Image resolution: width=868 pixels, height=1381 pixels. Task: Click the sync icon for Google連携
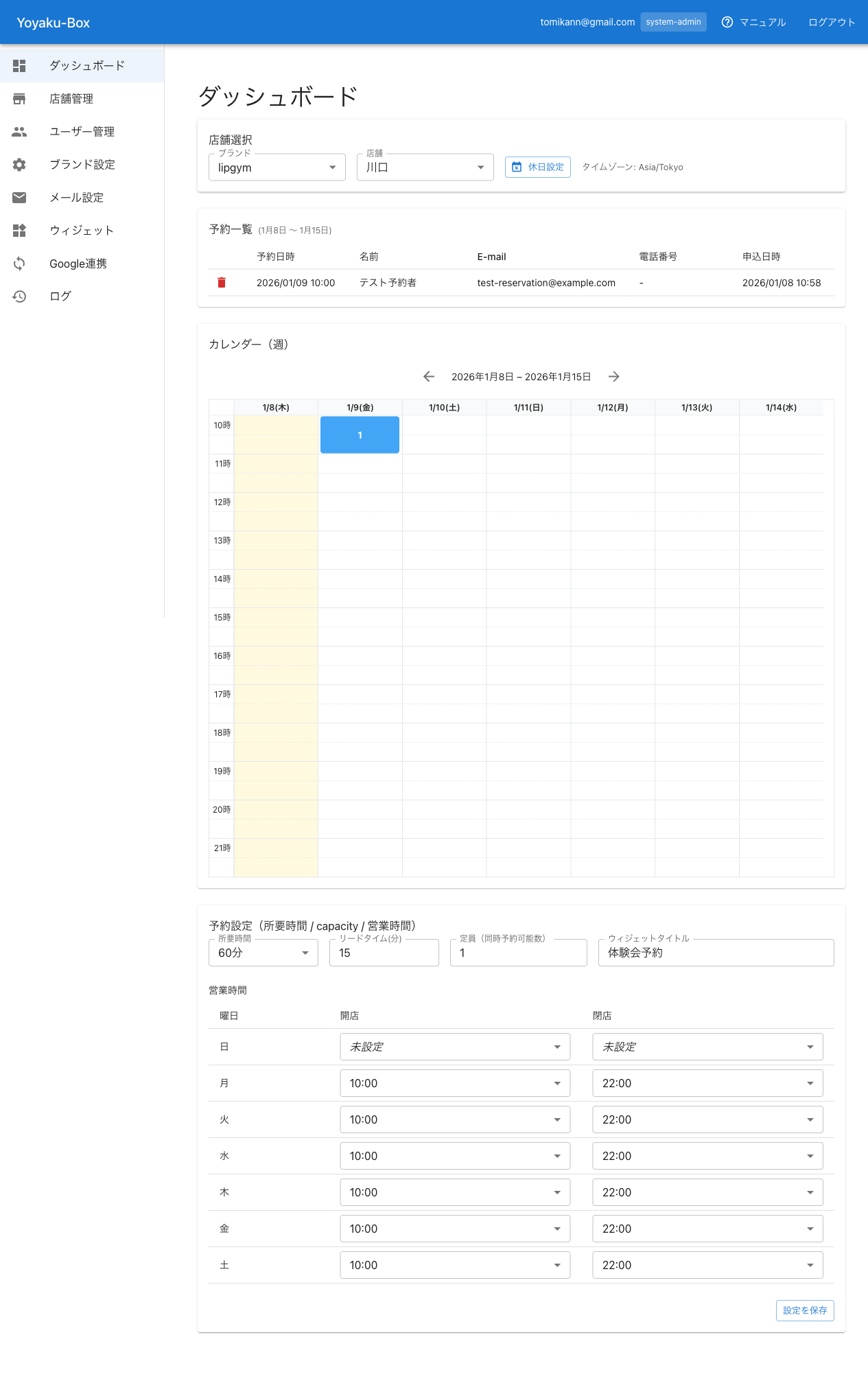coord(19,264)
